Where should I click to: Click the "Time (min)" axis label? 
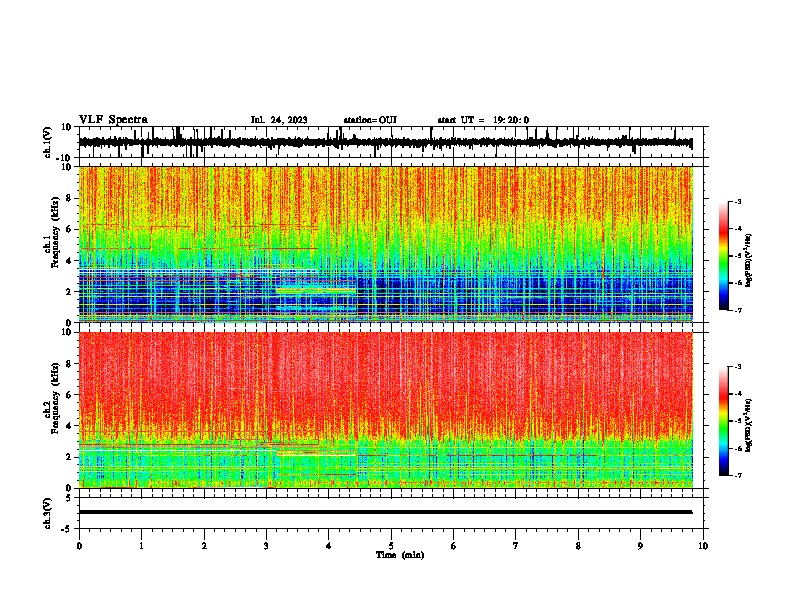tap(400, 555)
